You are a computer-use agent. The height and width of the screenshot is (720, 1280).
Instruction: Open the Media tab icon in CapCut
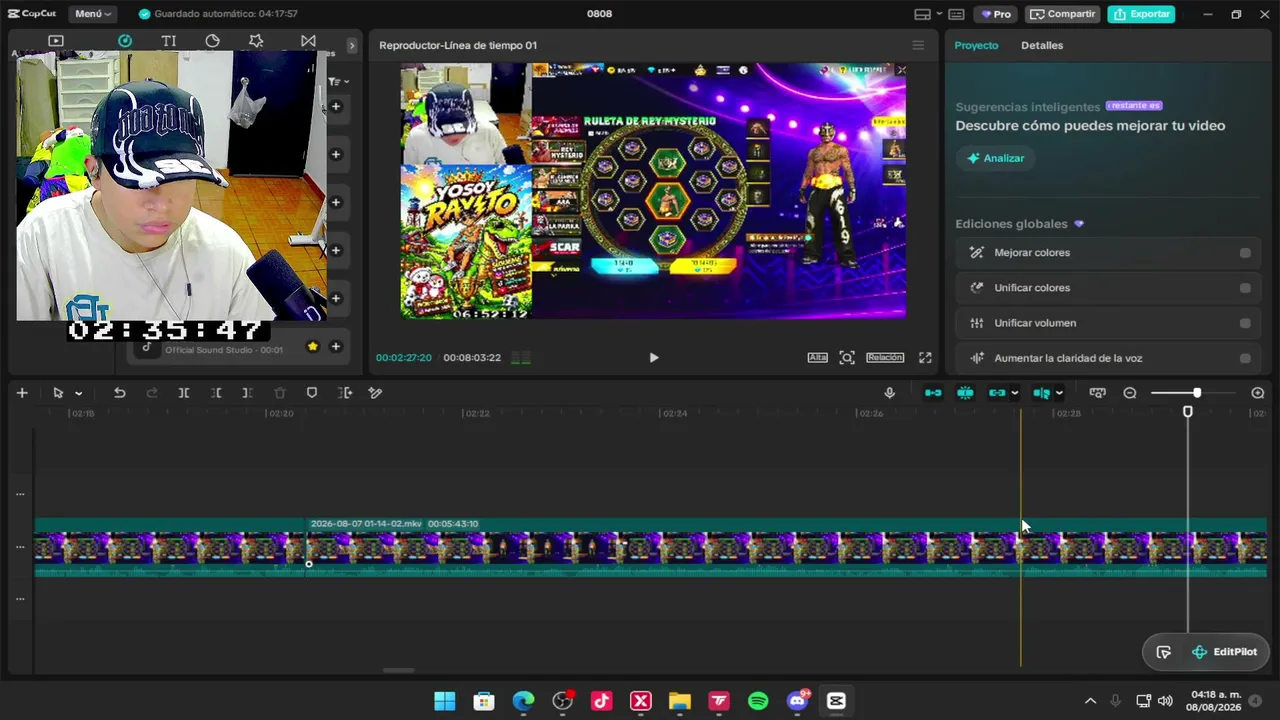(56, 41)
